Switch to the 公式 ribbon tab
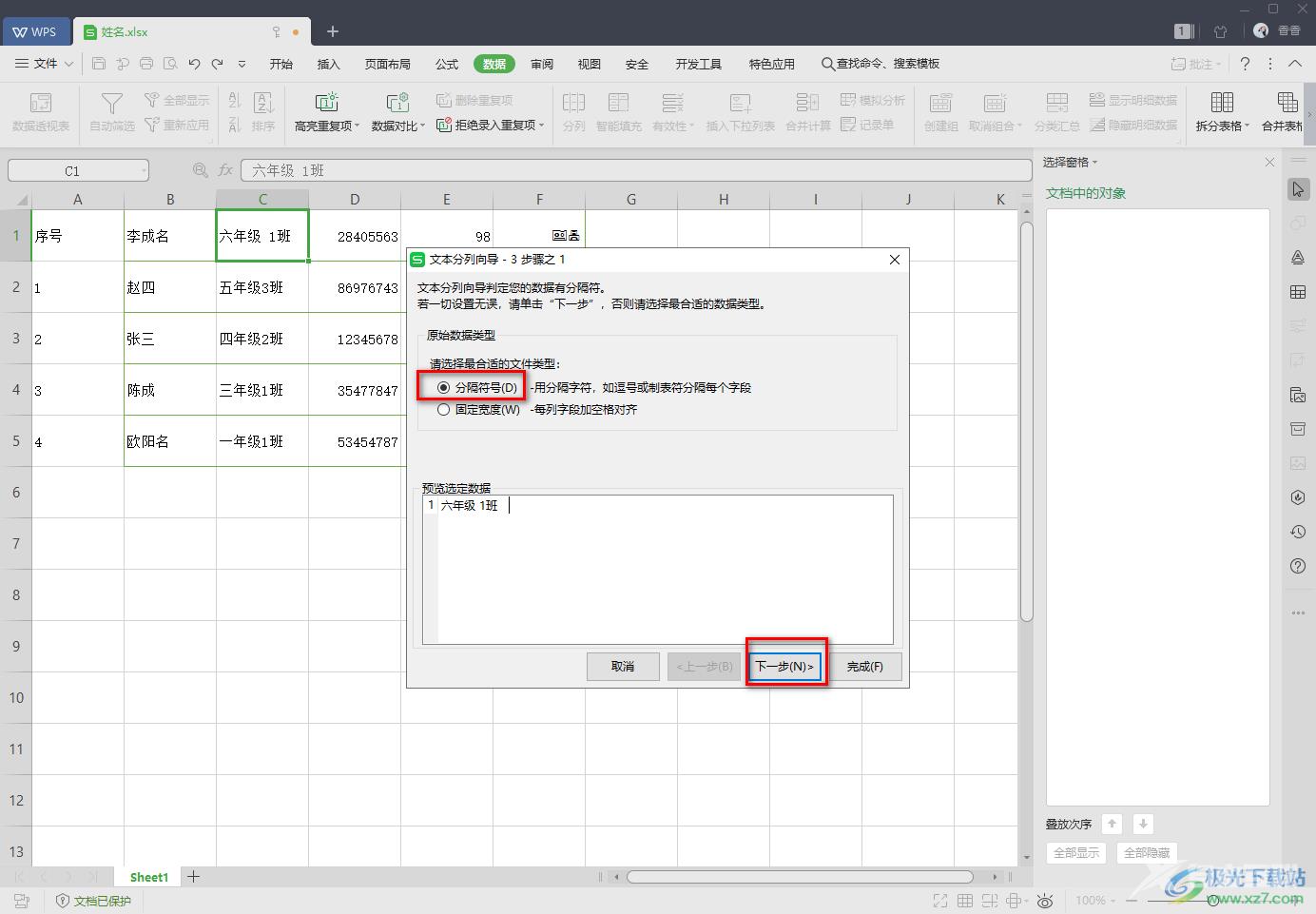 pyautogui.click(x=447, y=64)
